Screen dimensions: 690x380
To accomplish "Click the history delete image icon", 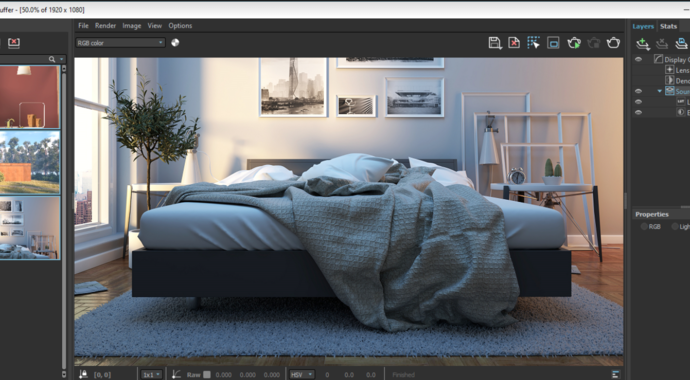I will [14, 43].
